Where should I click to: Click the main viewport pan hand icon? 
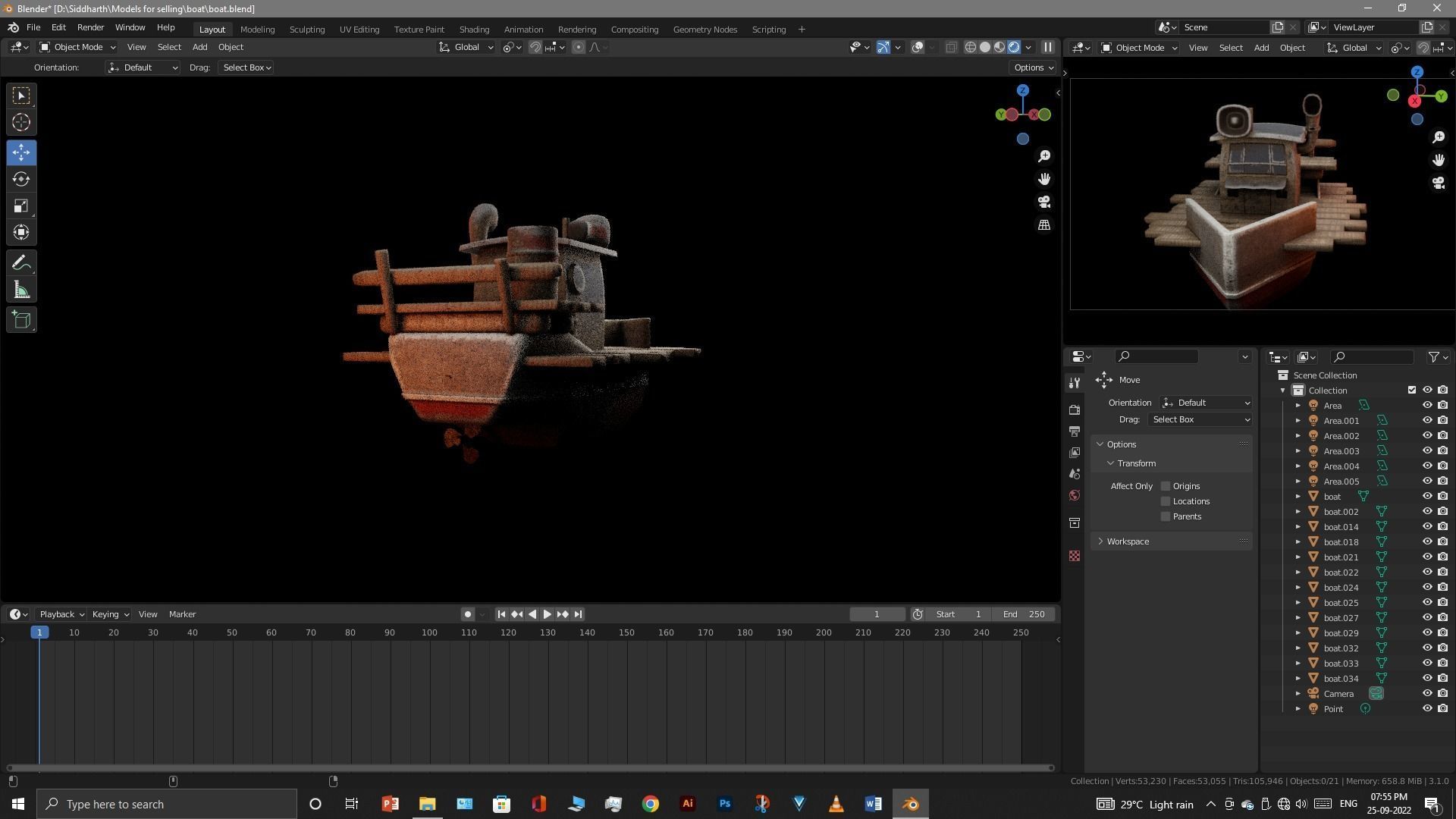click(x=1044, y=179)
